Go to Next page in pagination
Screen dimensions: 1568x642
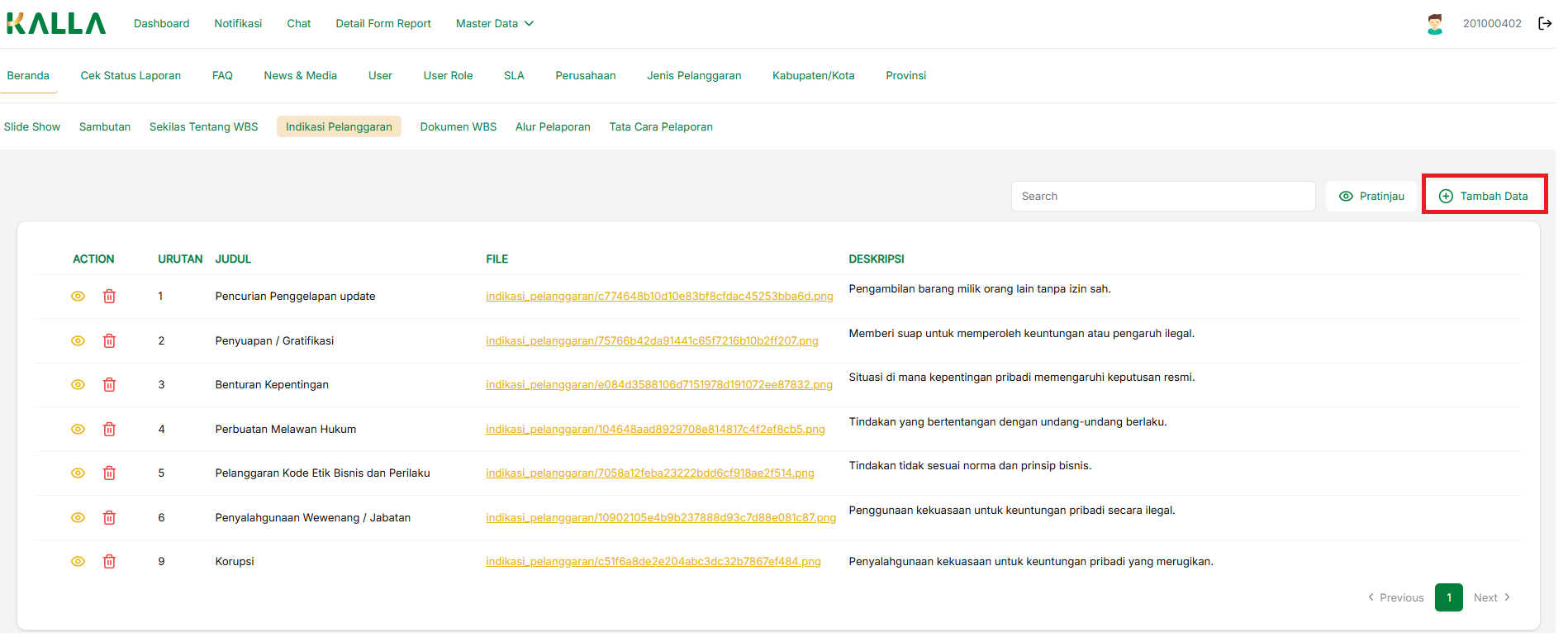coord(1491,598)
